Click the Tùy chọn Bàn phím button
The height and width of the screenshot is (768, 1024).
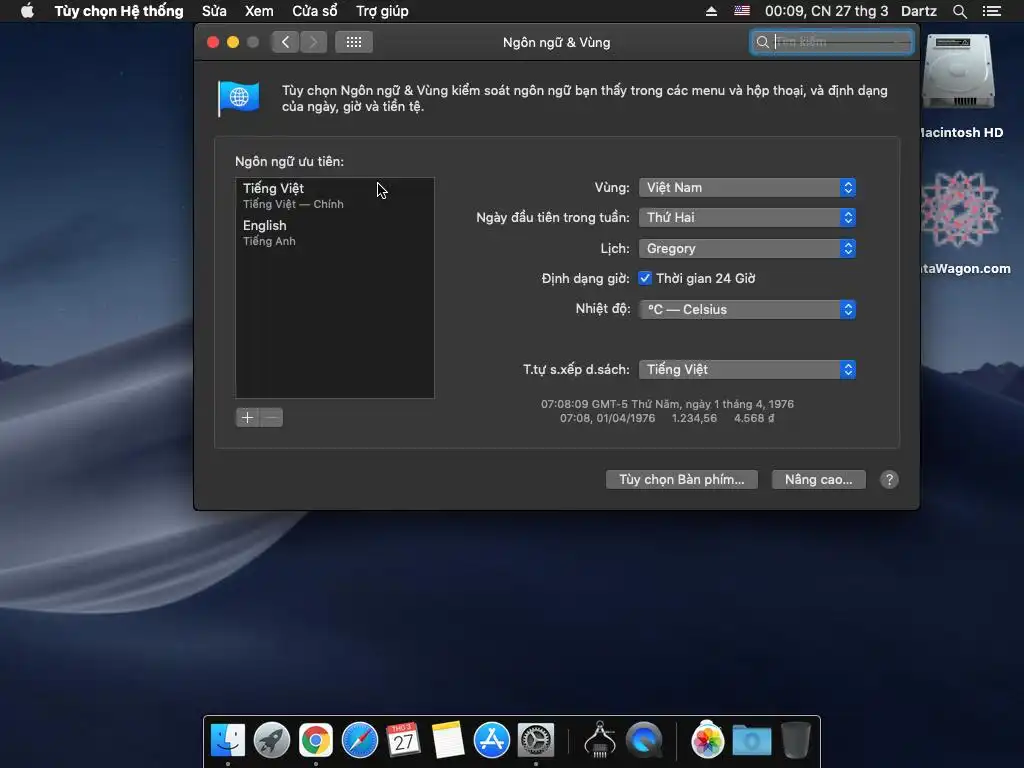682,480
